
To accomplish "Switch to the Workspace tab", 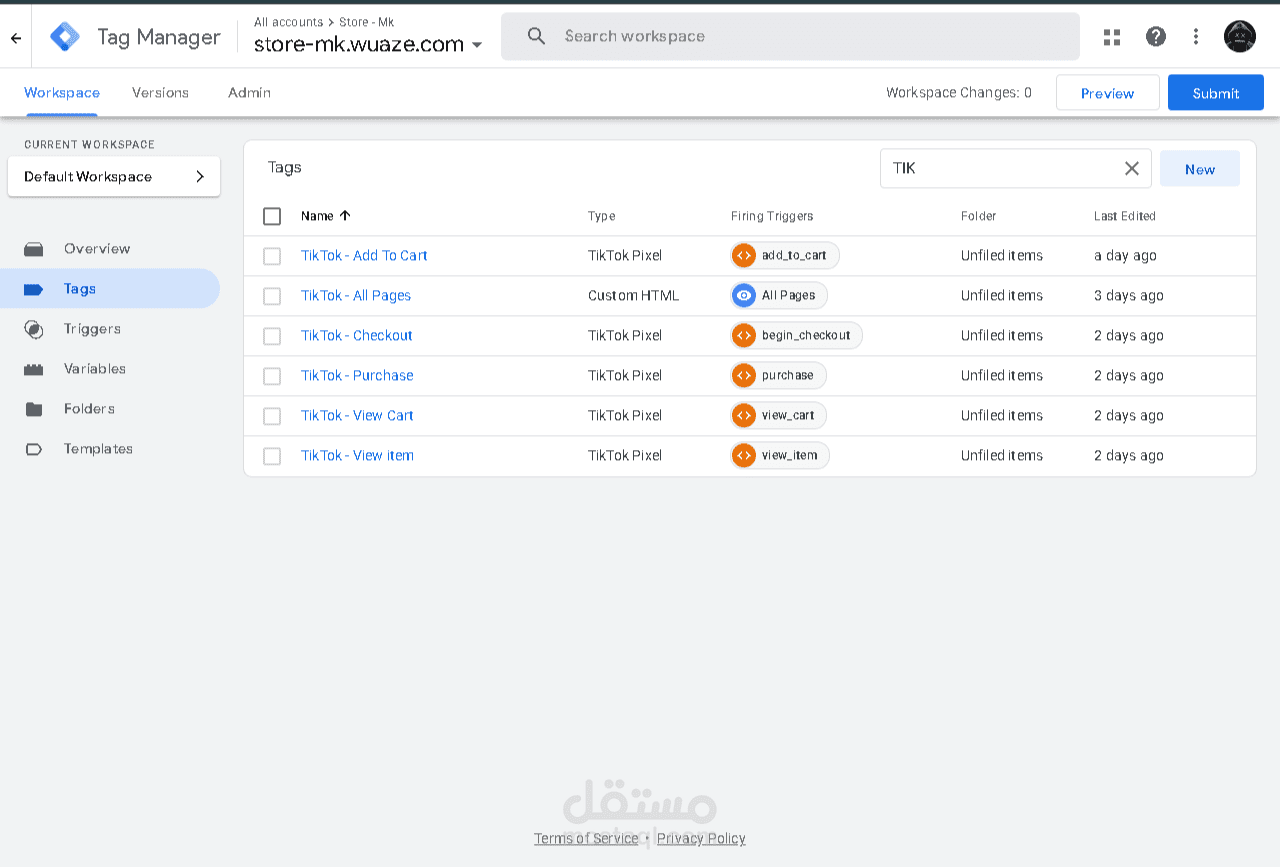I will tap(62, 92).
